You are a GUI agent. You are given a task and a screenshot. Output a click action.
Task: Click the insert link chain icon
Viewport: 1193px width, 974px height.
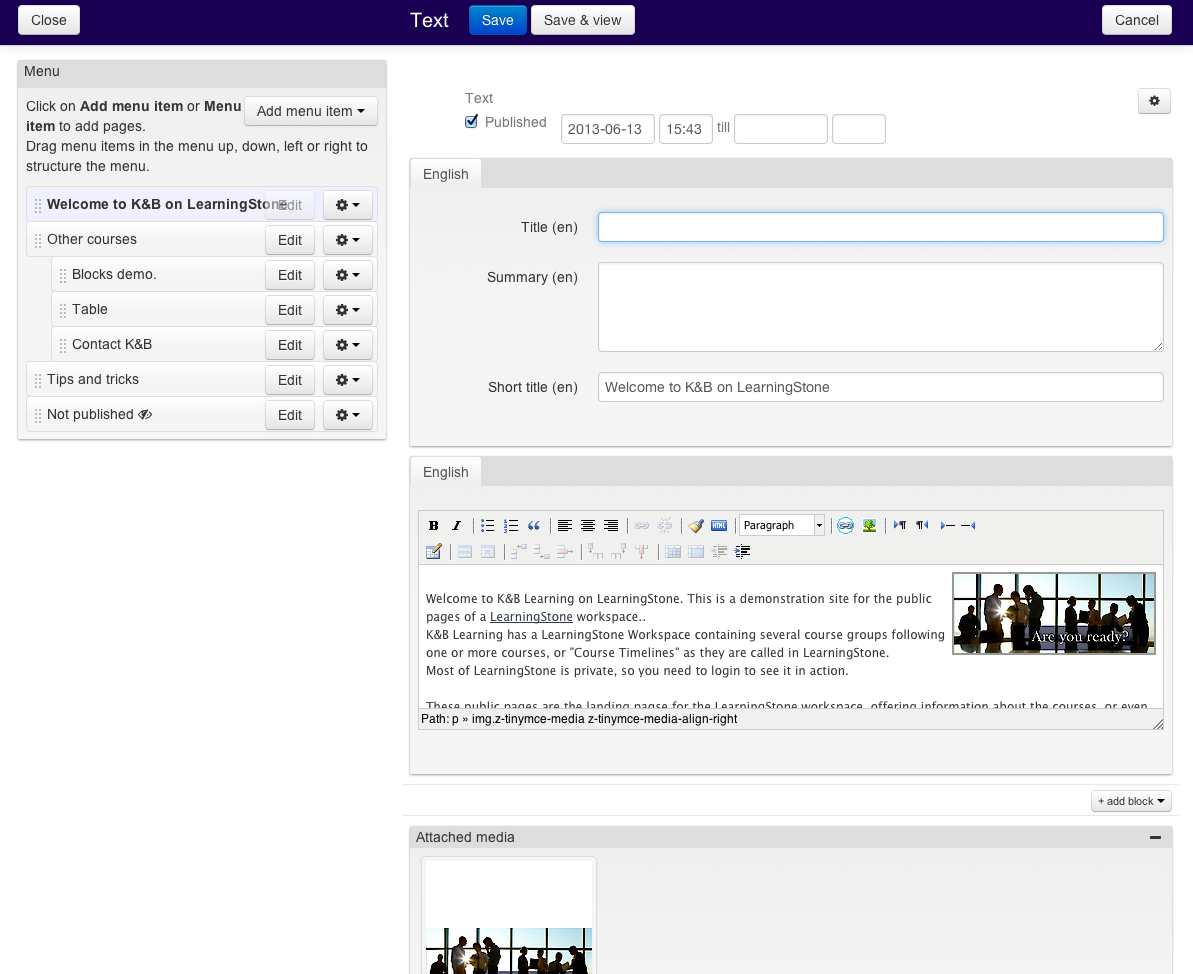tap(641, 525)
